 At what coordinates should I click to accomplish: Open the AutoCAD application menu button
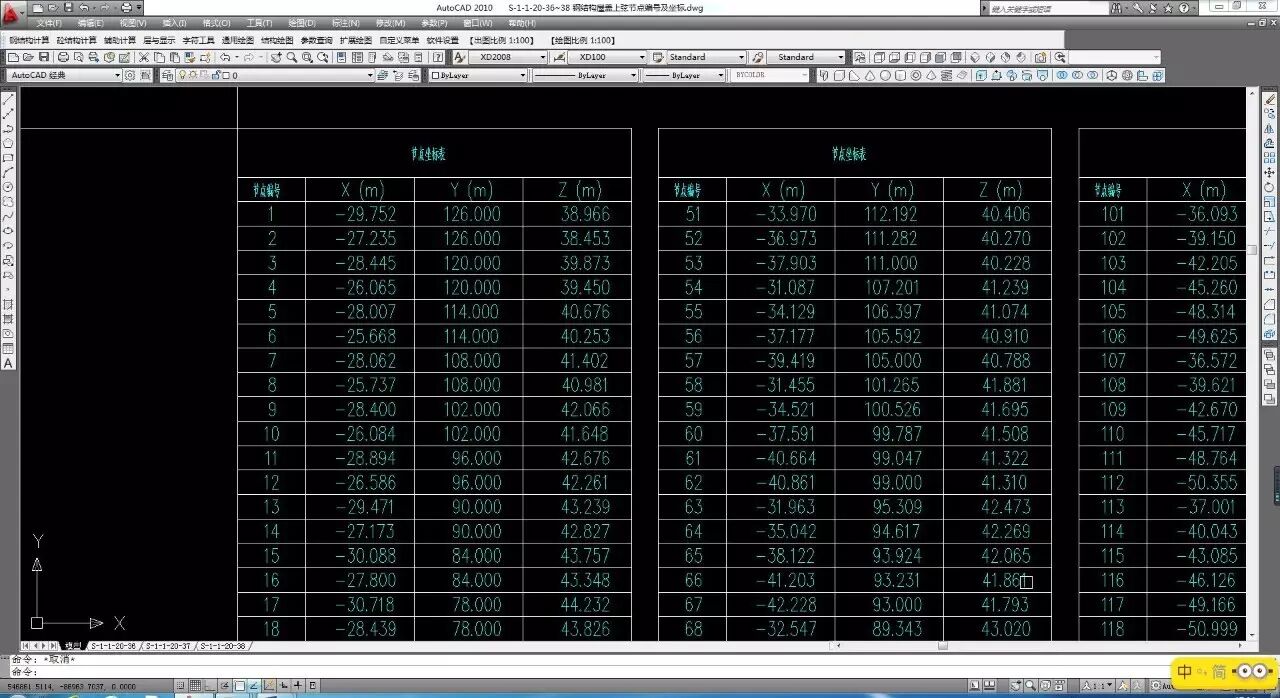(x=13, y=14)
